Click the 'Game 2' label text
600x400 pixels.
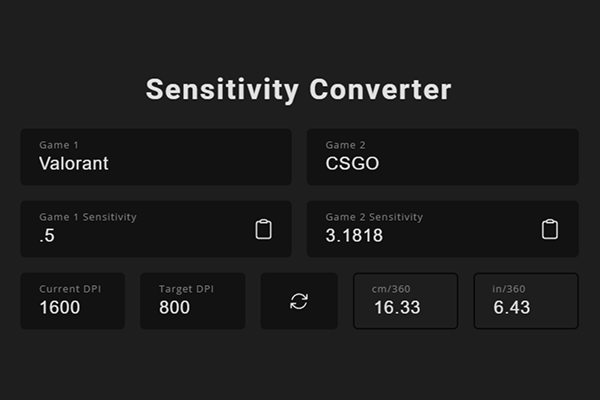[345, 145]
